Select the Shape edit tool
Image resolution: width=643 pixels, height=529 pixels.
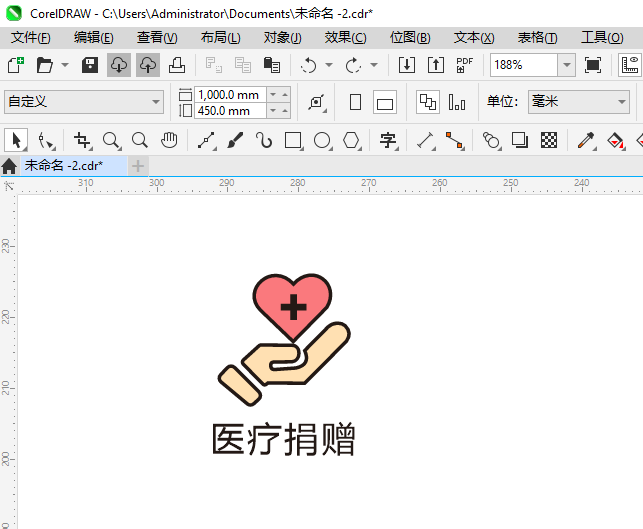45,141
